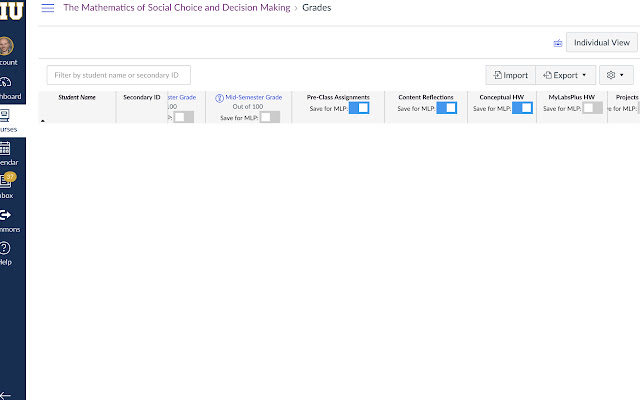Disable Save for MLP on Pre-Class Assignments

[359, 108]
